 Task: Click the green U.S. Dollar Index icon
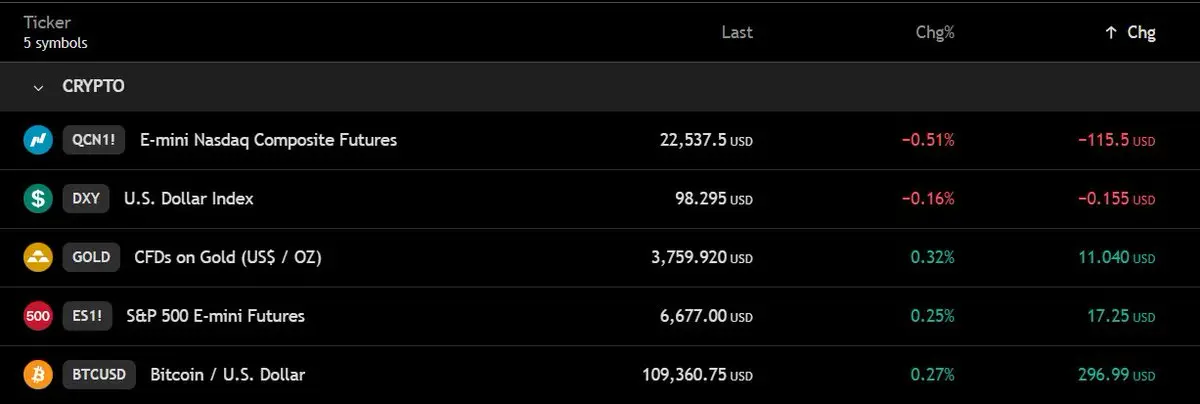(38, 199)
